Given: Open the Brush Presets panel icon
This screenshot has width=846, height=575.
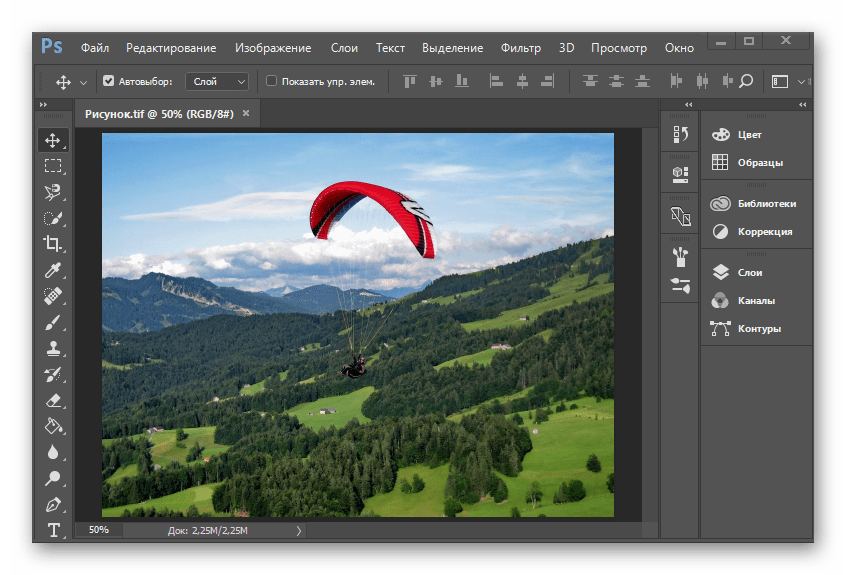Looking at the screenshot, I should point(680,257).
